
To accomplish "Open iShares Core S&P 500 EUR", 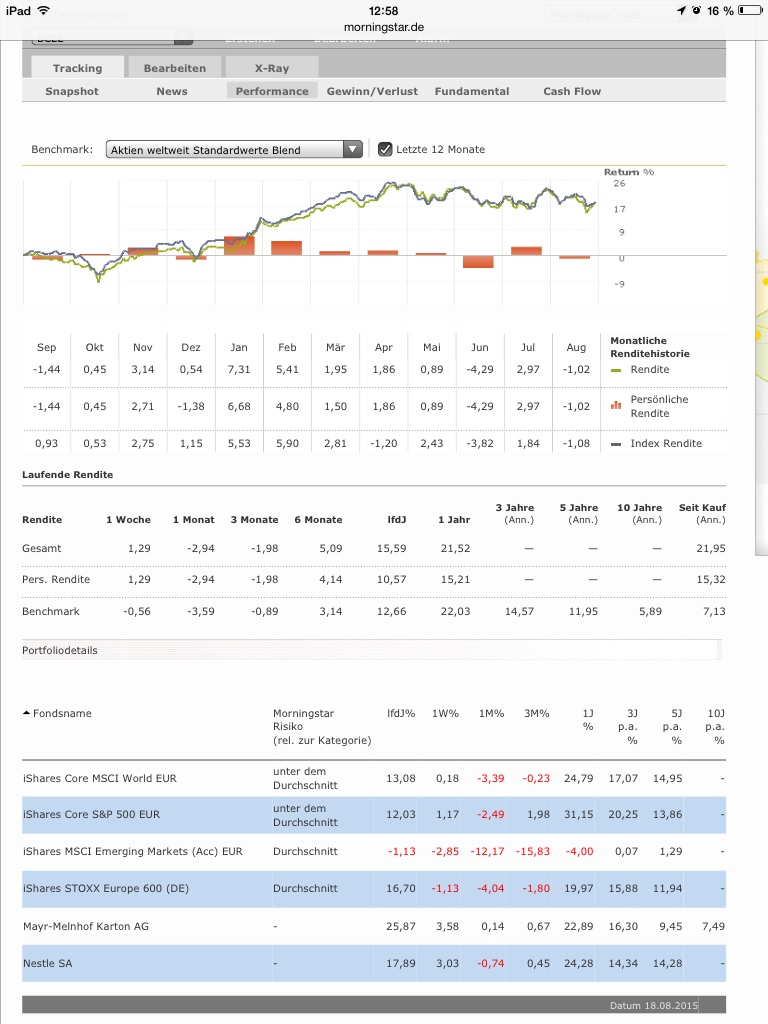I will (91, 814).
